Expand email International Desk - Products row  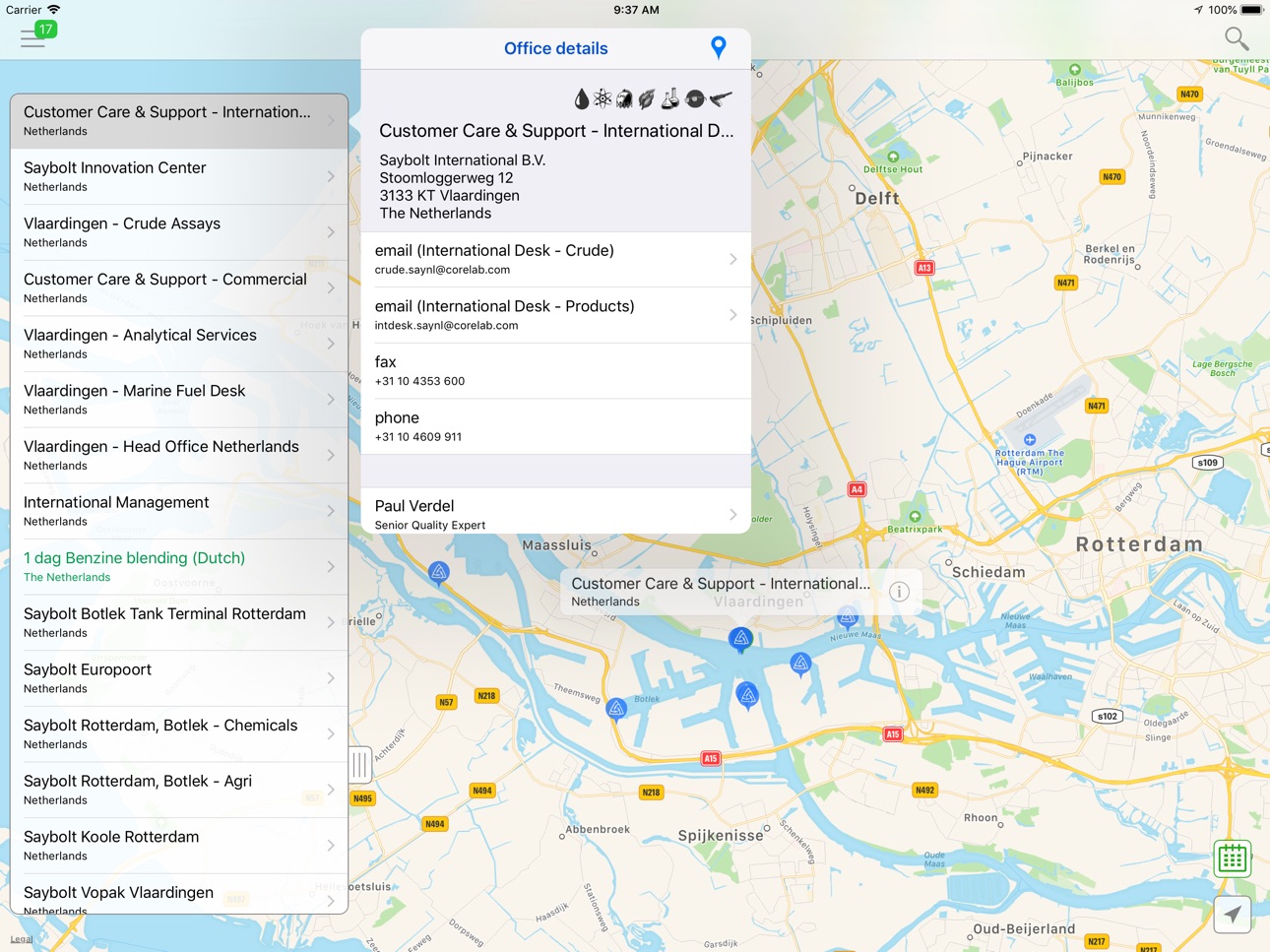(556, 315)
